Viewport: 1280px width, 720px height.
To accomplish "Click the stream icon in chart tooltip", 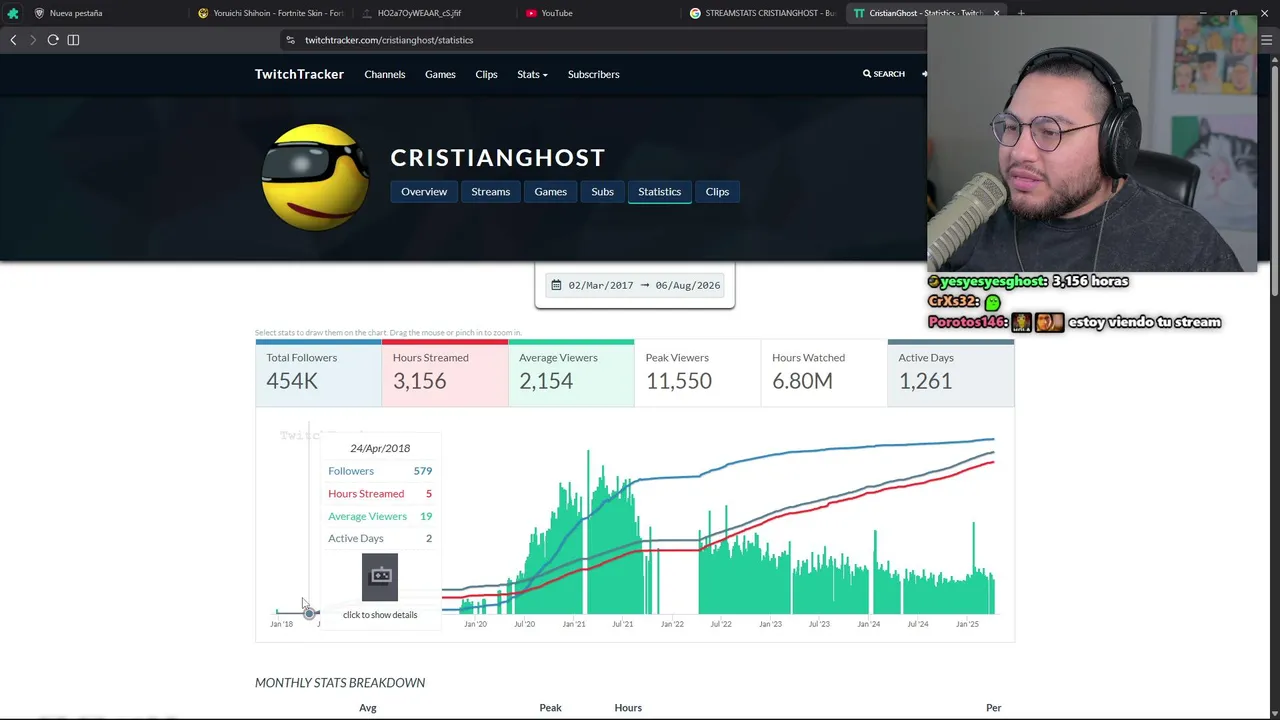I will (380, 576).
